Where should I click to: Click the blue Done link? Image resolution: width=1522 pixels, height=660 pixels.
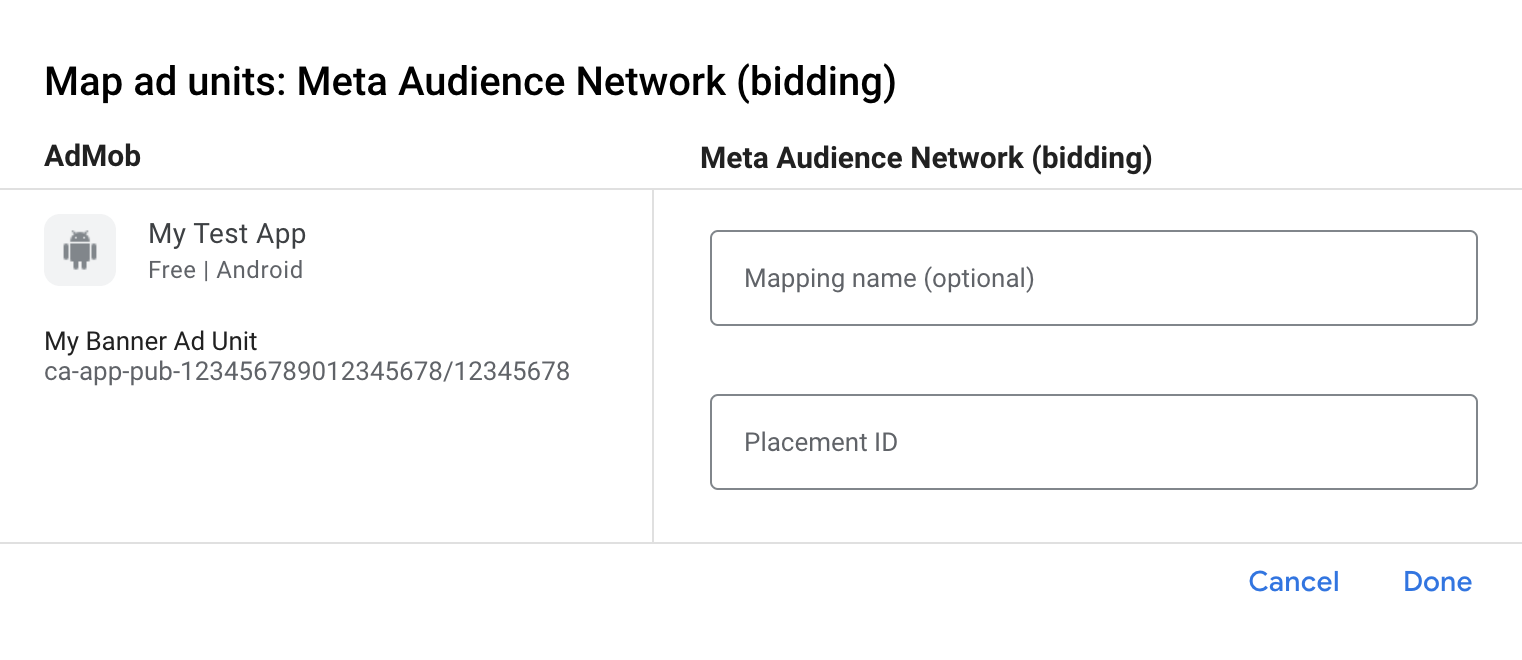pyautogui.click(x=1437, y=582)
